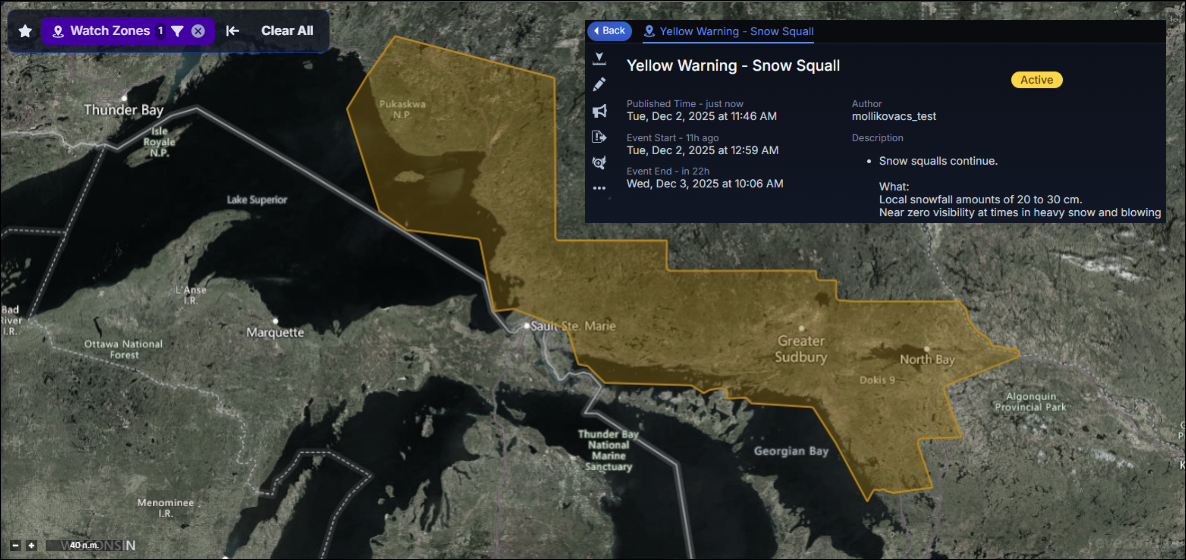Image resolution: width=1186 pixels, height=560 pixels.
Task: Click the 40 n.m. map scale bar
Action: [83, 545]
